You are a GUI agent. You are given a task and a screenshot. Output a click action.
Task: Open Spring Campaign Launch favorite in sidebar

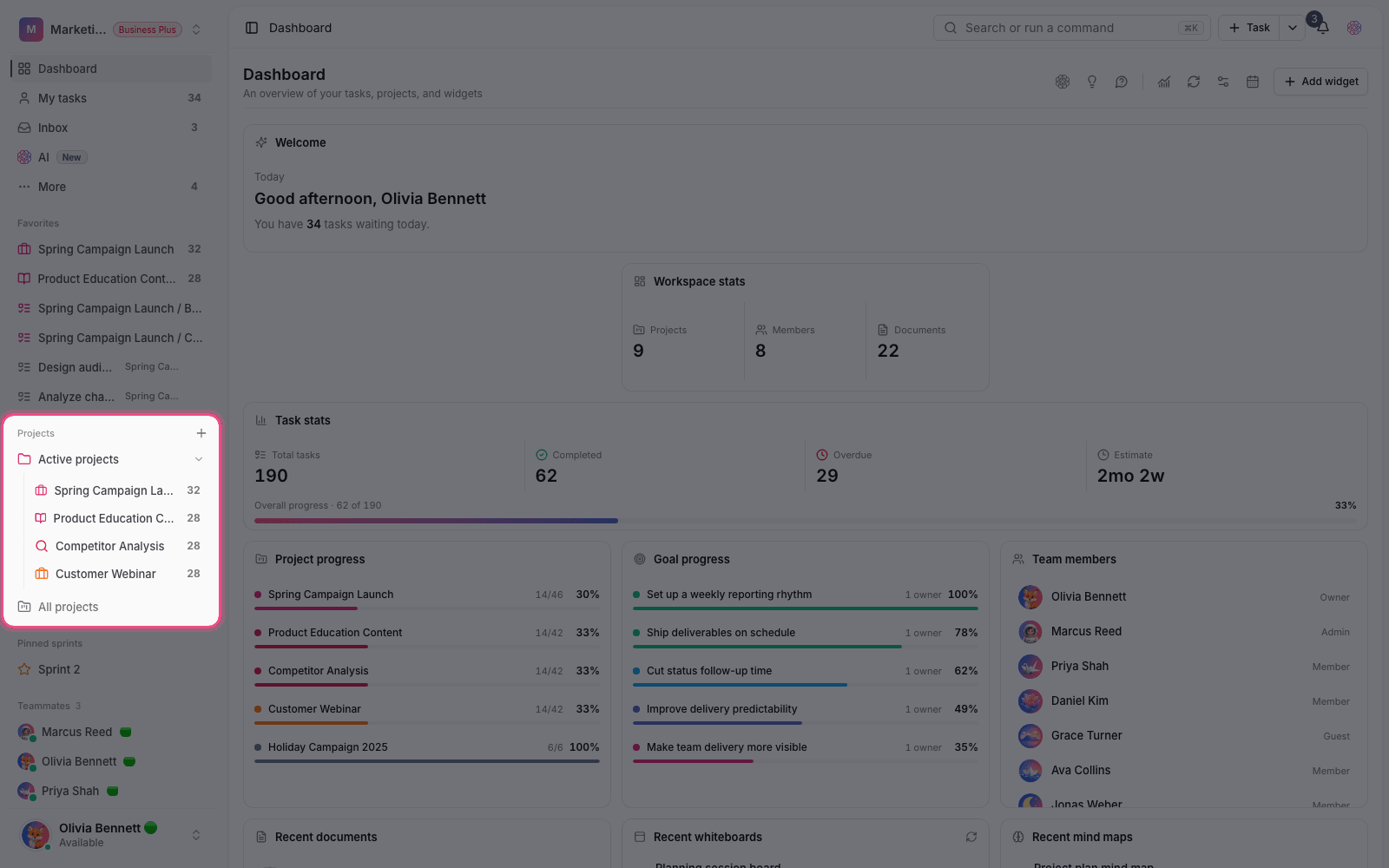[111, 249]
